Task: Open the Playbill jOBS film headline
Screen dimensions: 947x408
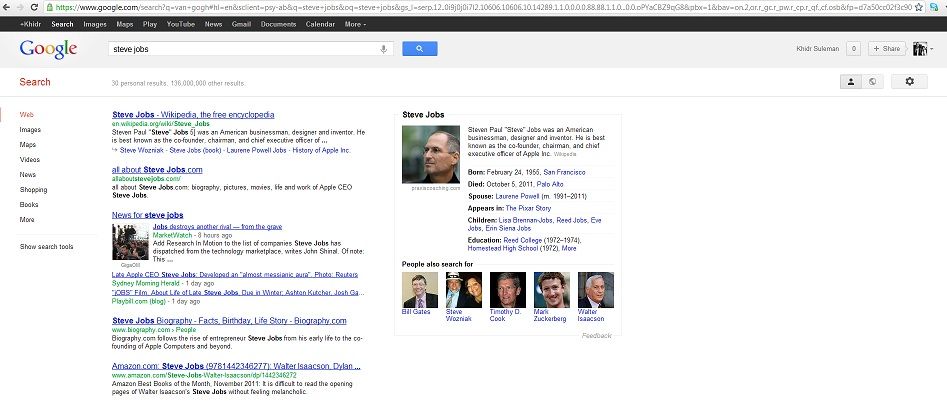Action: point(237,292)
